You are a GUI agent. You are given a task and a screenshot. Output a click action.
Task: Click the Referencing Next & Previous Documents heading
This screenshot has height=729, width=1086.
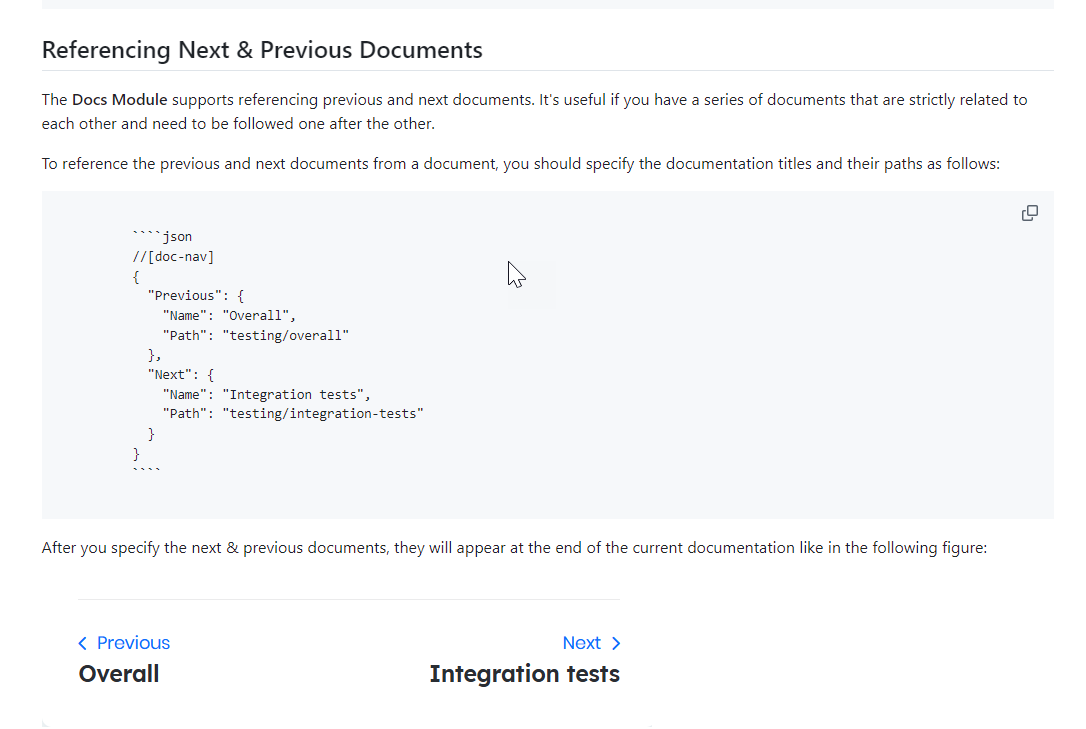coord(262,50)
